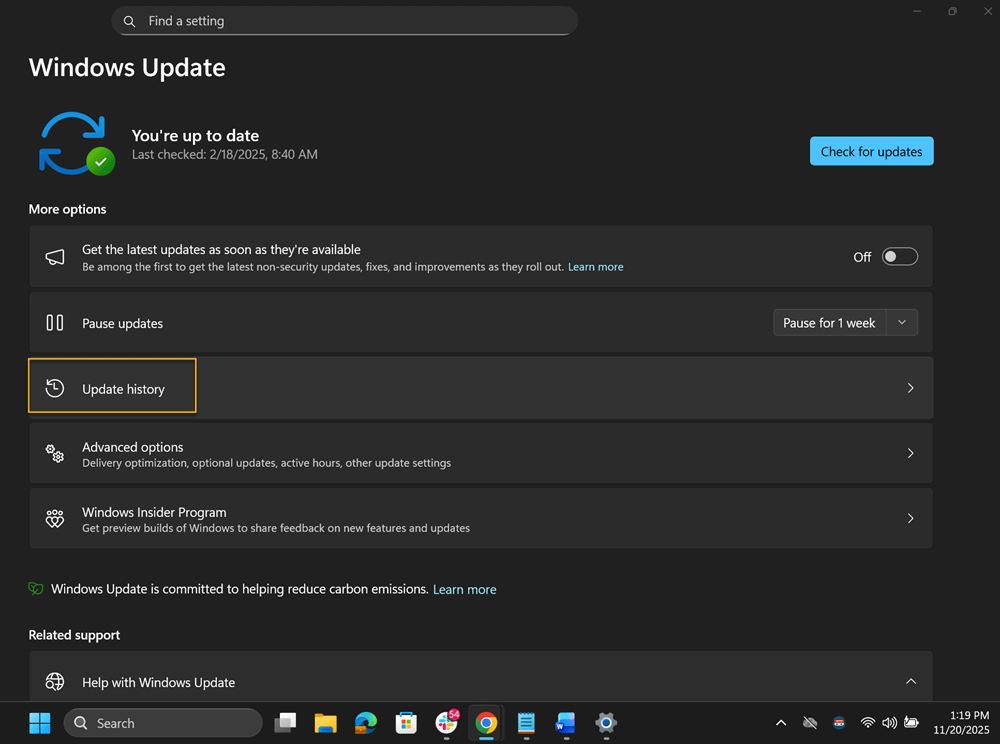
Task: Click the globe icon beside Help with Windows Update
Action: [55, 682]
